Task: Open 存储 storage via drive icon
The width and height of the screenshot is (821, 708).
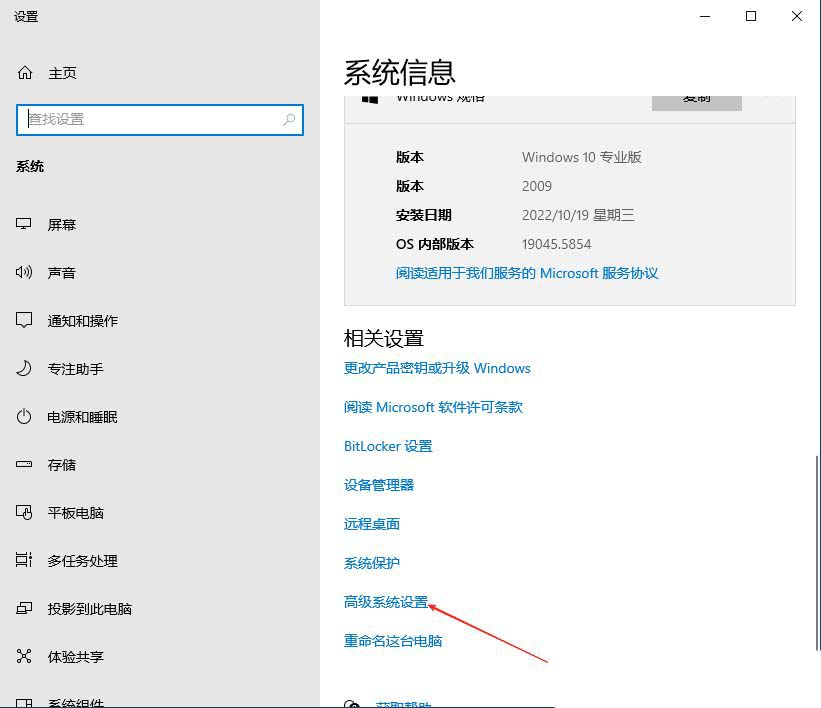Action: click(x=25, y=464)
